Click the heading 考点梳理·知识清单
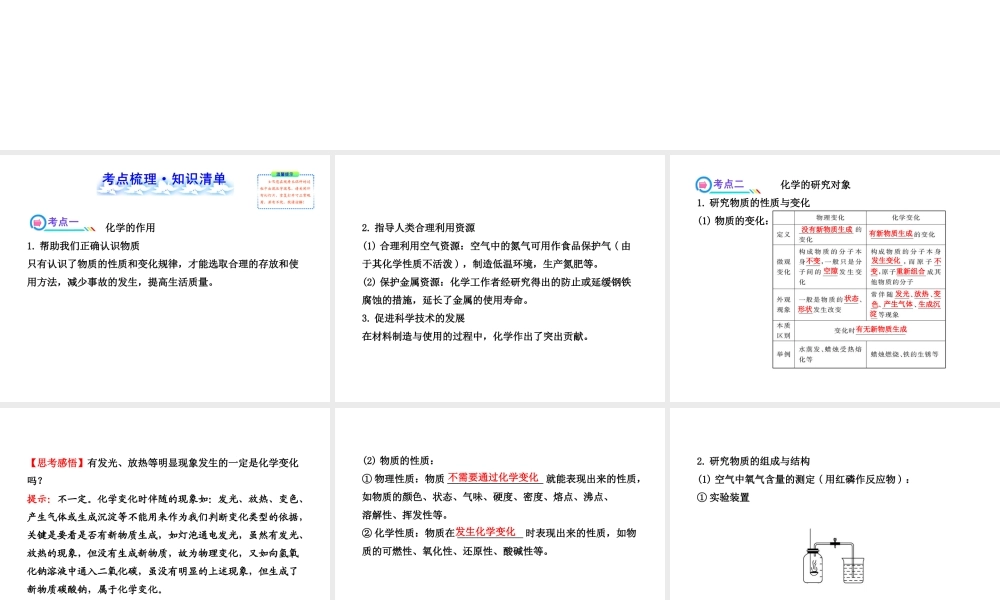This screenshot has height=600, width=1000. 165,179
